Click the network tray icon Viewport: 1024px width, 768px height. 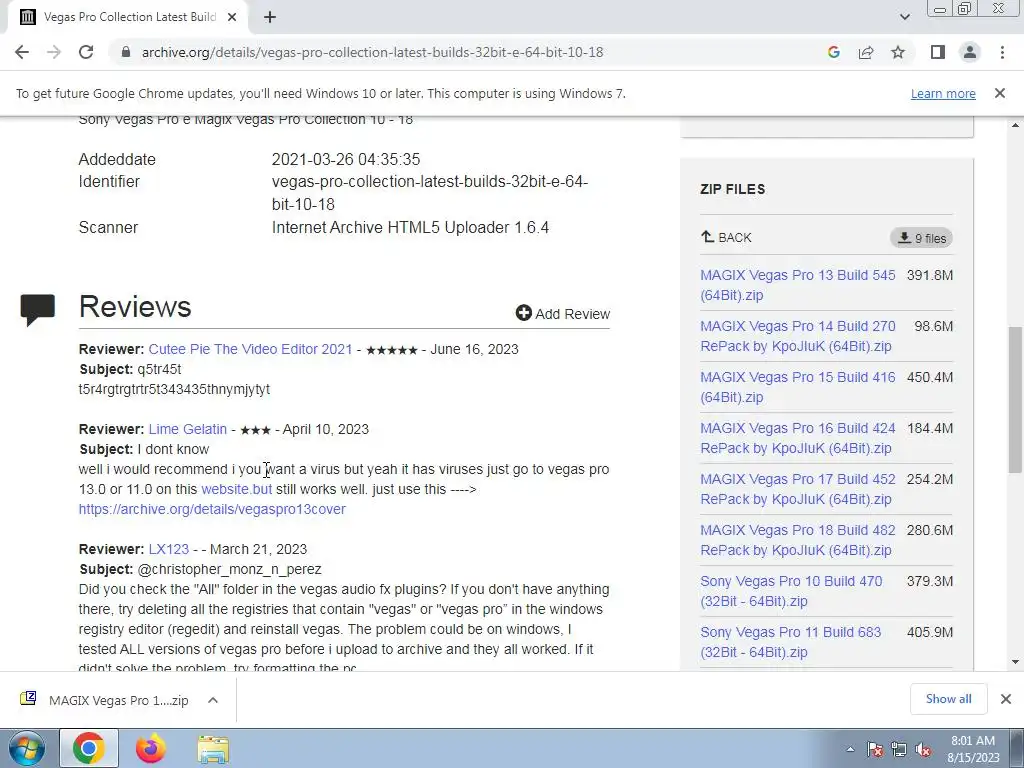pos(899,749)
